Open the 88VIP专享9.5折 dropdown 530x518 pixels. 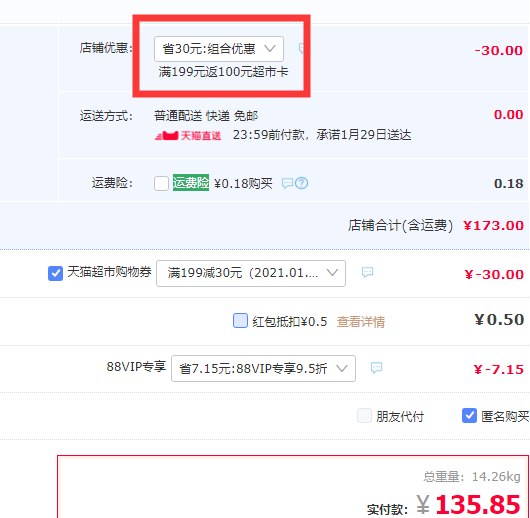(x=263, y=369)
